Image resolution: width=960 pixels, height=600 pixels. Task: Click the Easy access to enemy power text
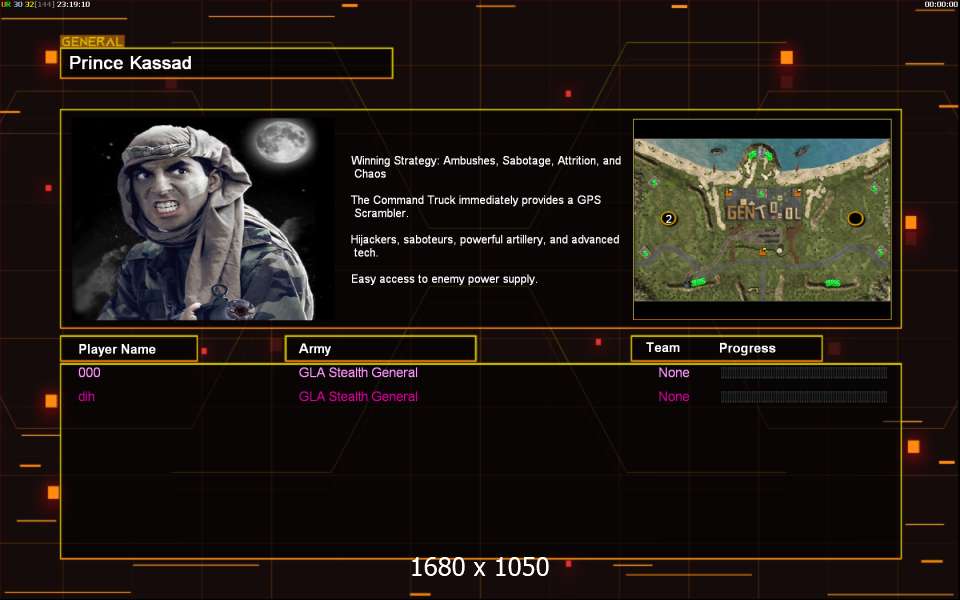(x=444, y=279)
